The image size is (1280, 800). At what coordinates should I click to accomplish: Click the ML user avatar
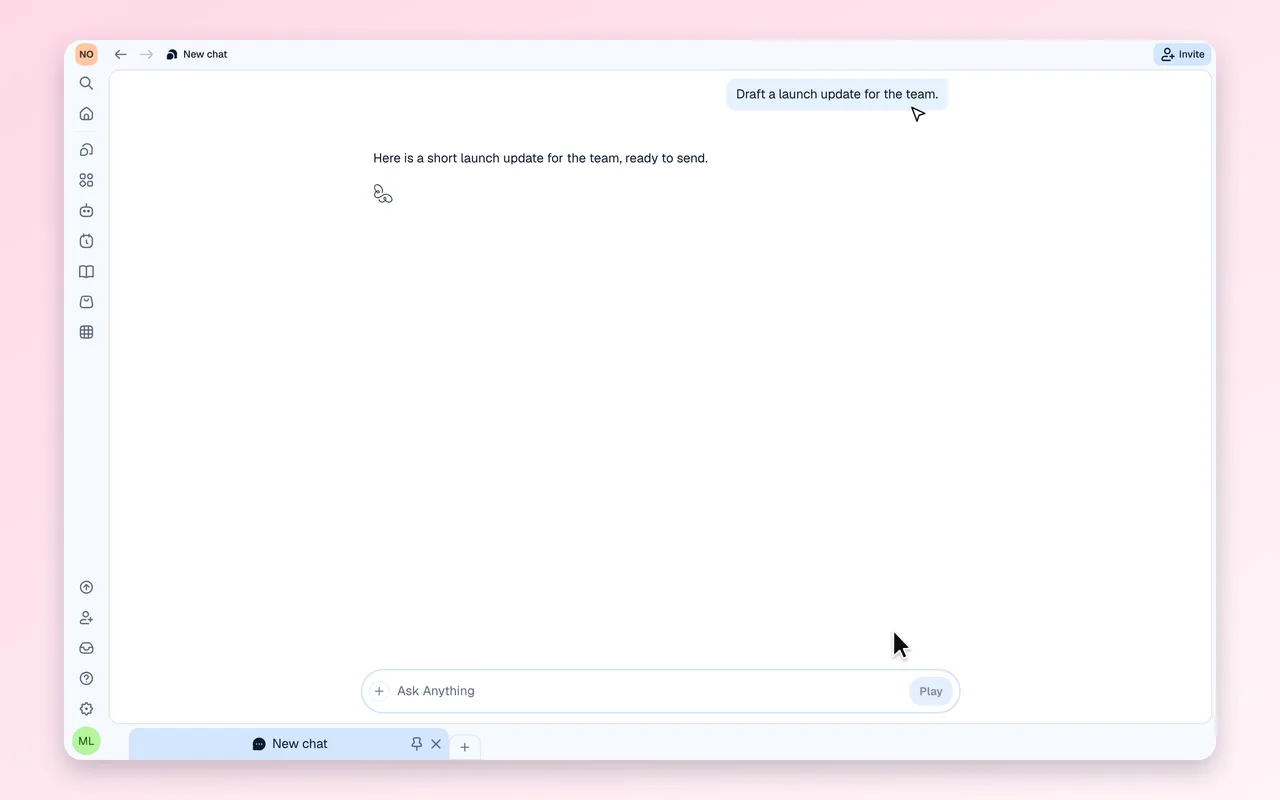click(x=86, y=741)
